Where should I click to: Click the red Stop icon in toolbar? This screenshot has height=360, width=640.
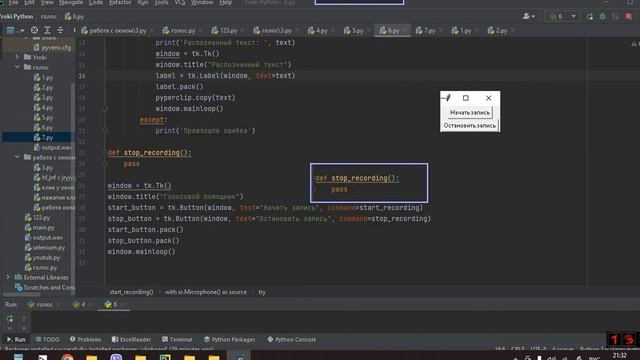pyautogui.click(x=629, y=16)
